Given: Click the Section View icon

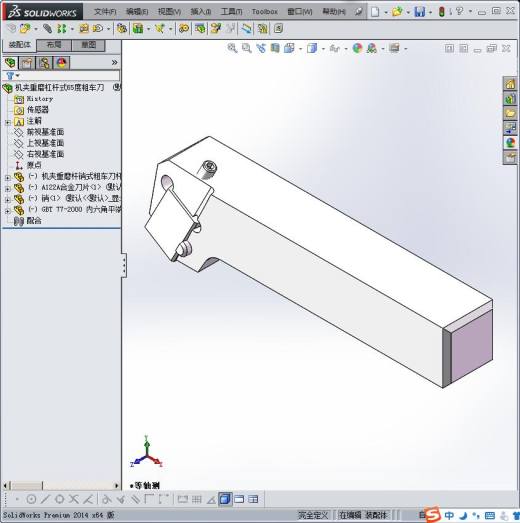Looking at the screenshot, I should (x=275, y=48).
